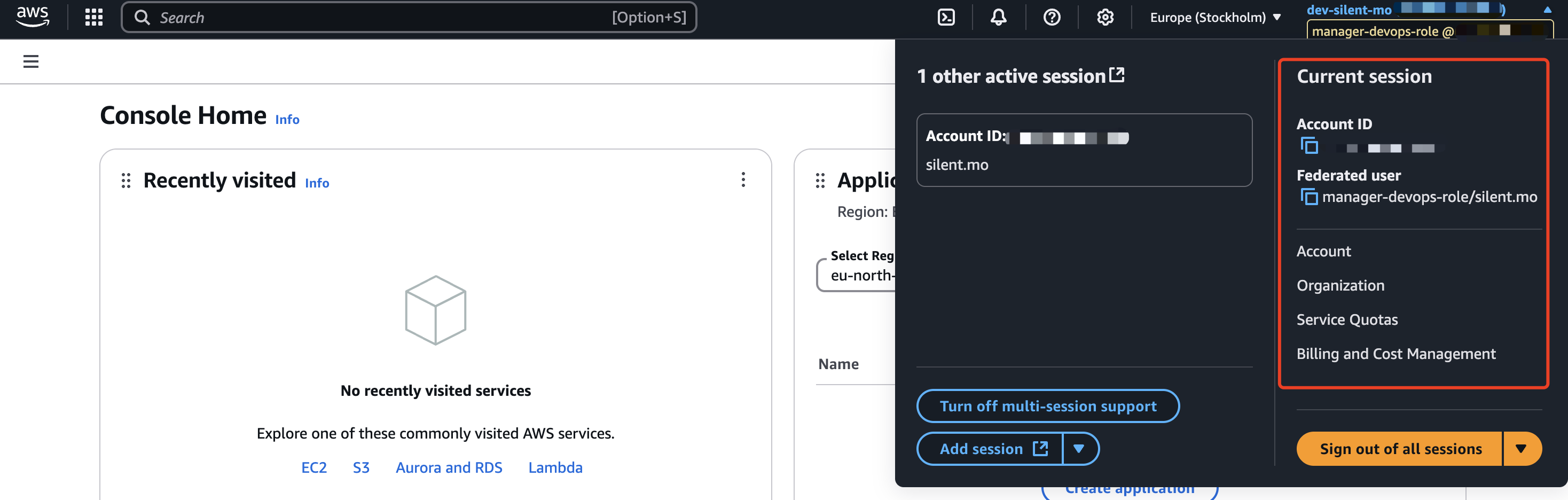This screenshot has width=1568, height=500.
Task: Open the Organization menu item
Action: coord(1340,286)
